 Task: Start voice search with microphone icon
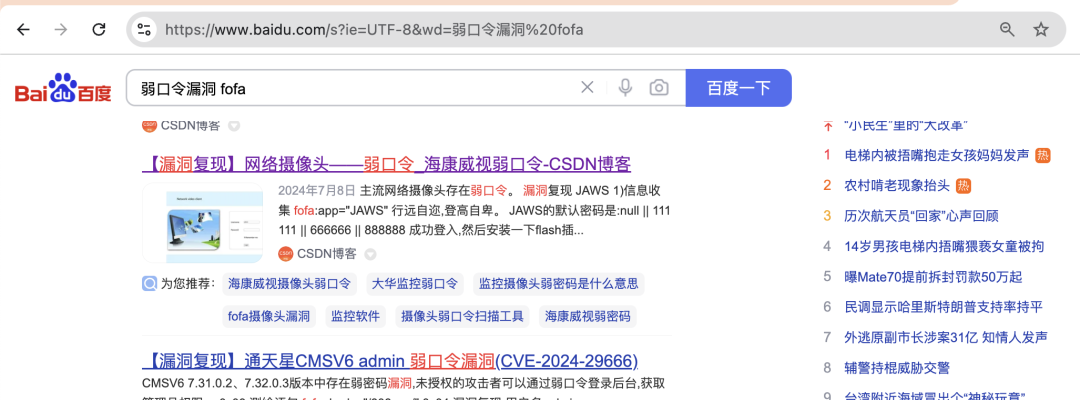click(x=625, y=87)
